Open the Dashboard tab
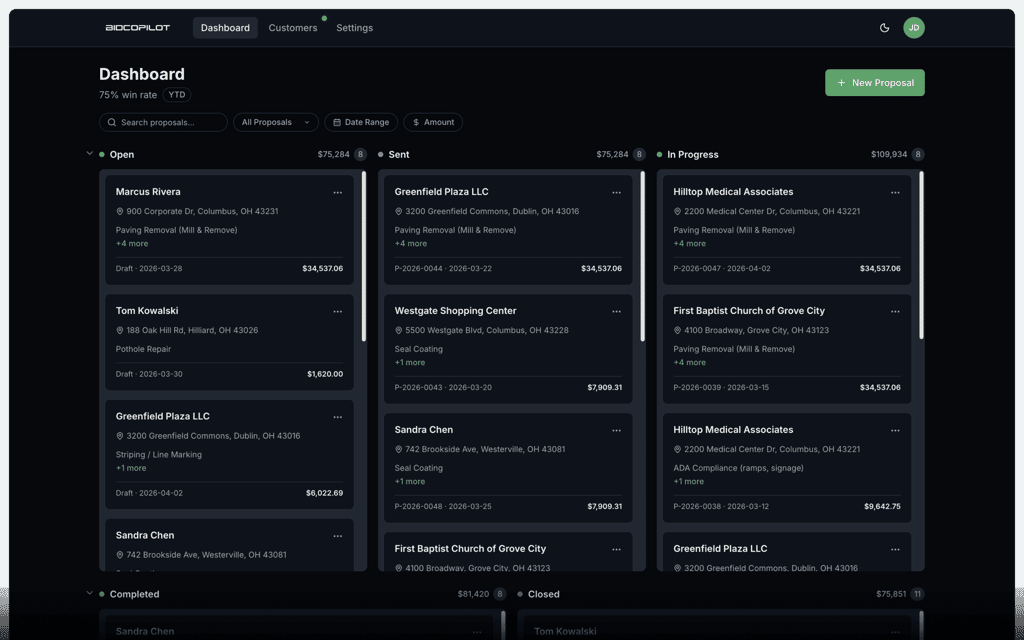The width and height of the screenshot is (1024, 640). coord(225,27)
